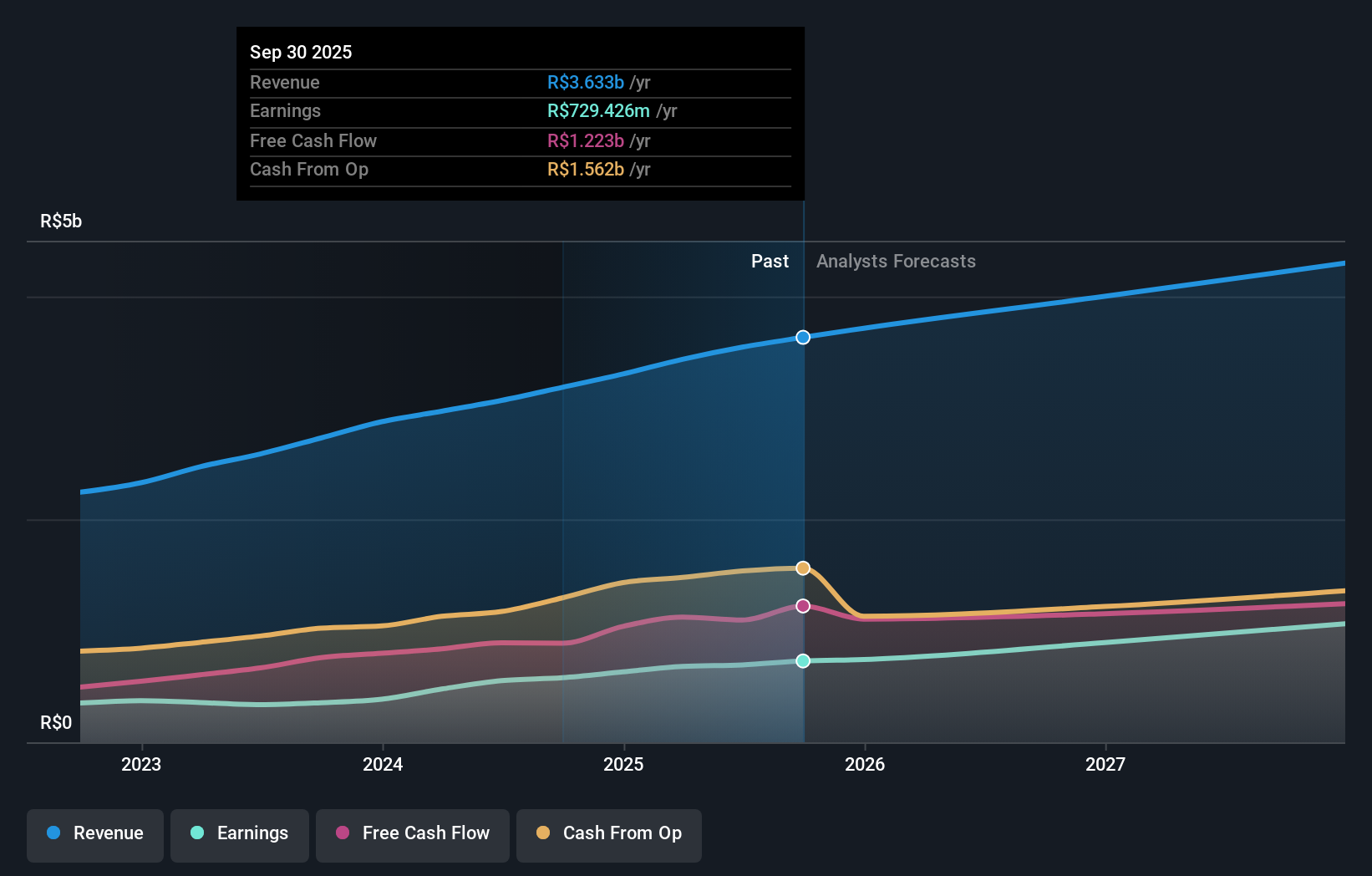Click the orange Cash From Op data marker

click(803, 568)
